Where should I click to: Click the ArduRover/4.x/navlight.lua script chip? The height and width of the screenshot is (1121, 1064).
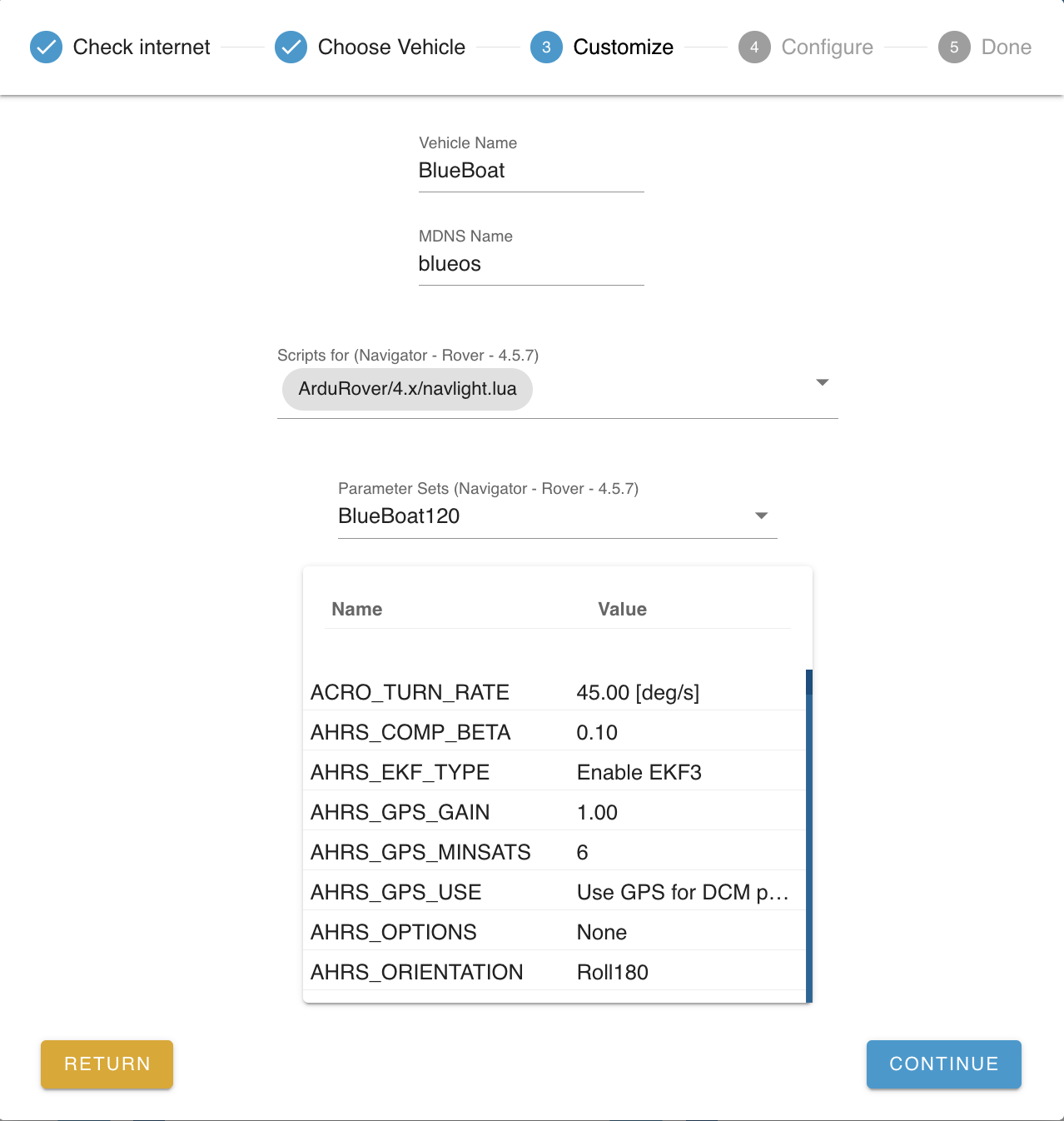(x=407, y=389)
